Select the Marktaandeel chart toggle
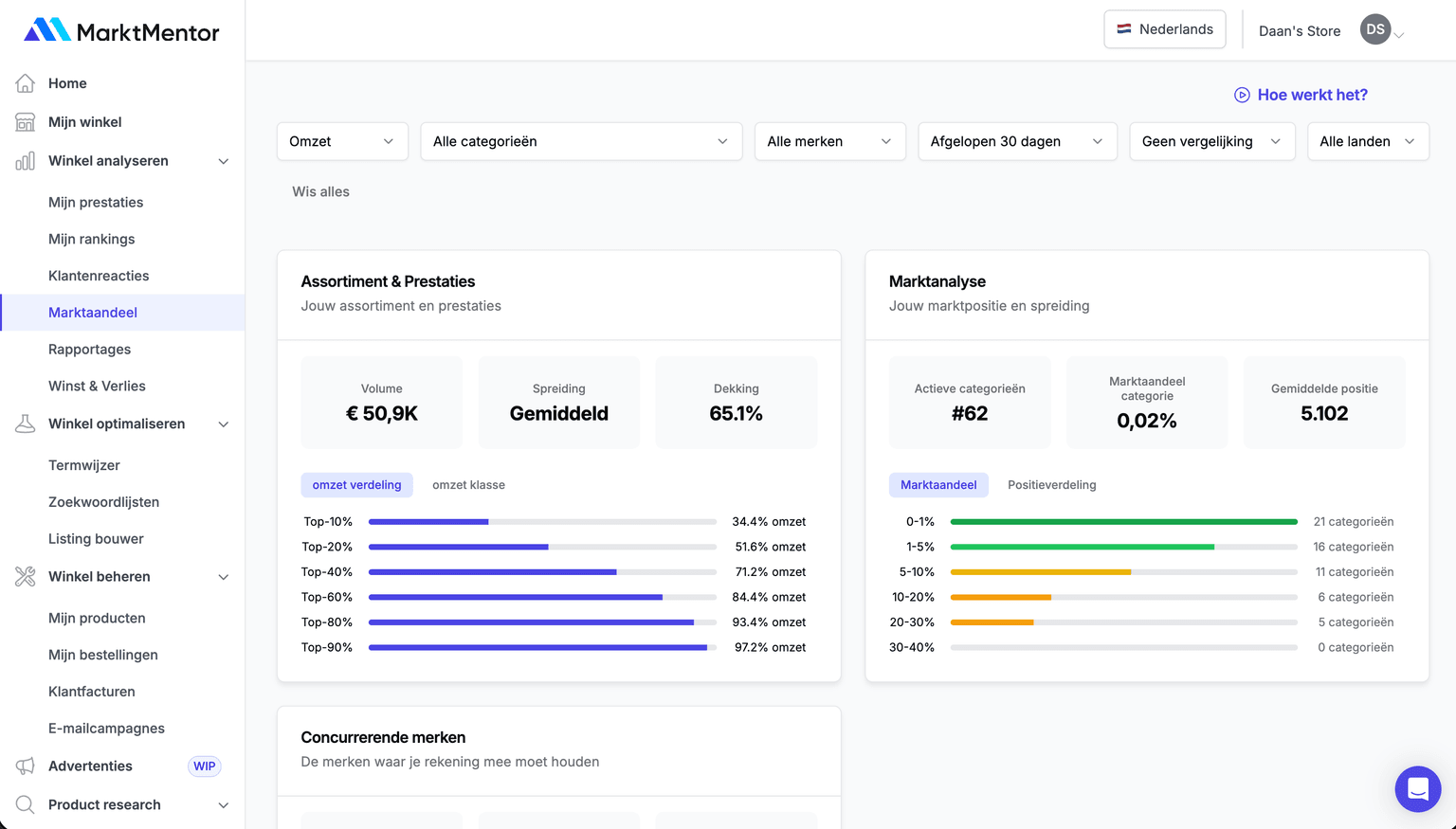This screenshot has height=829, width=1456. pyautogui.click(x=938, y=484)
